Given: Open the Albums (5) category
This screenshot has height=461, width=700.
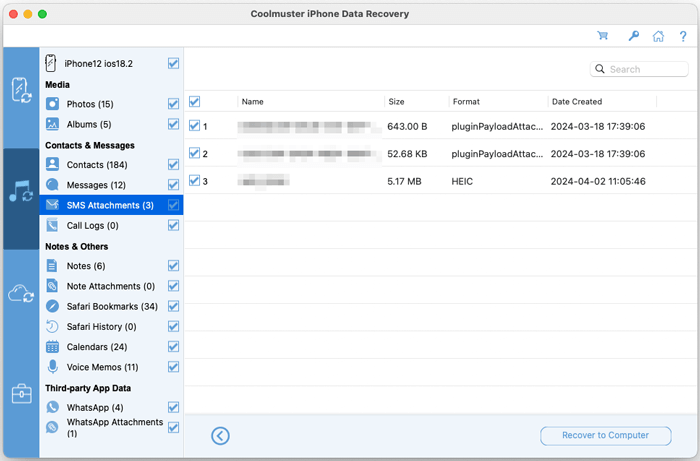Looking at the screenshot, I should coord(111,124).
